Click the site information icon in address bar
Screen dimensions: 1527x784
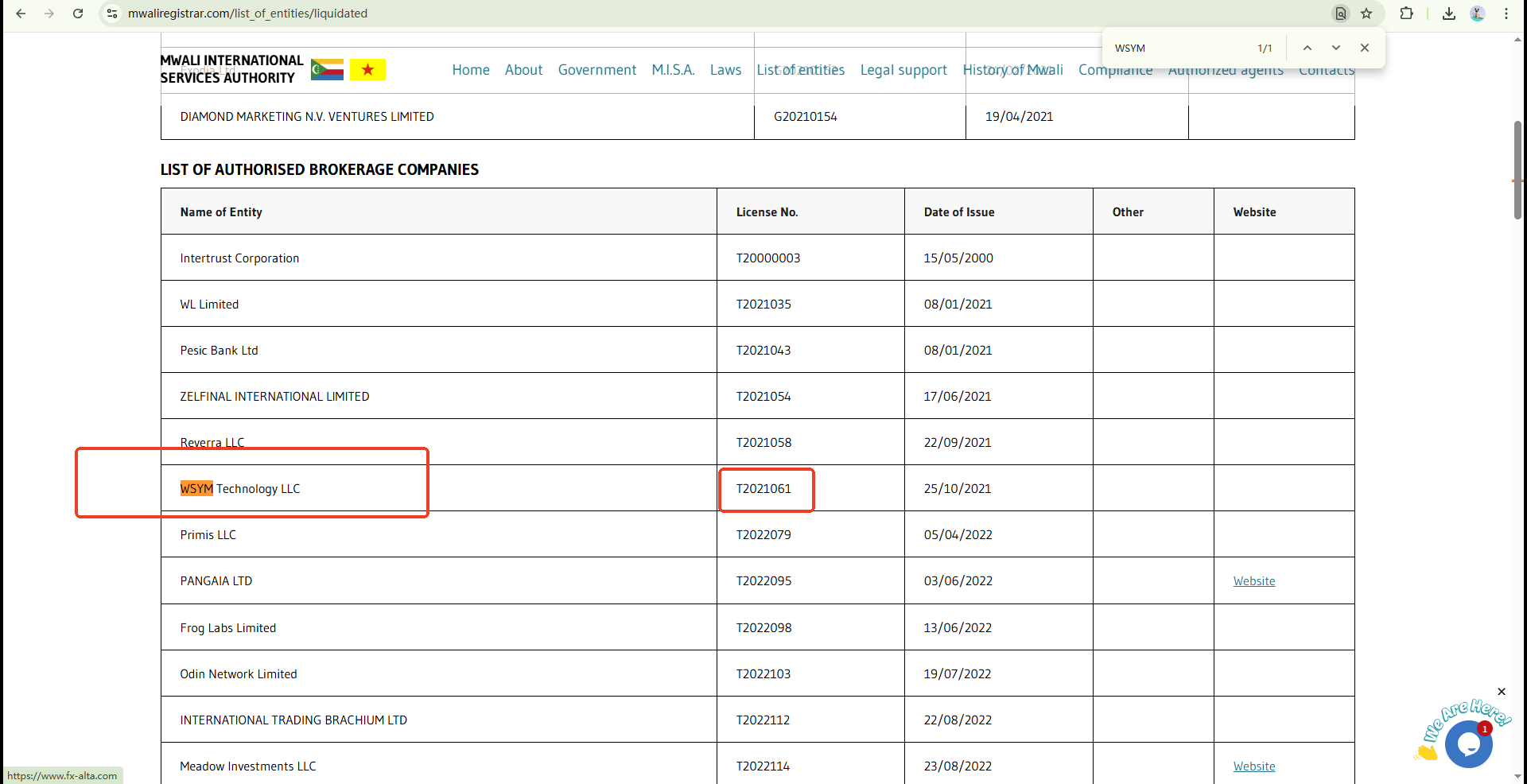tap(112, 14)
